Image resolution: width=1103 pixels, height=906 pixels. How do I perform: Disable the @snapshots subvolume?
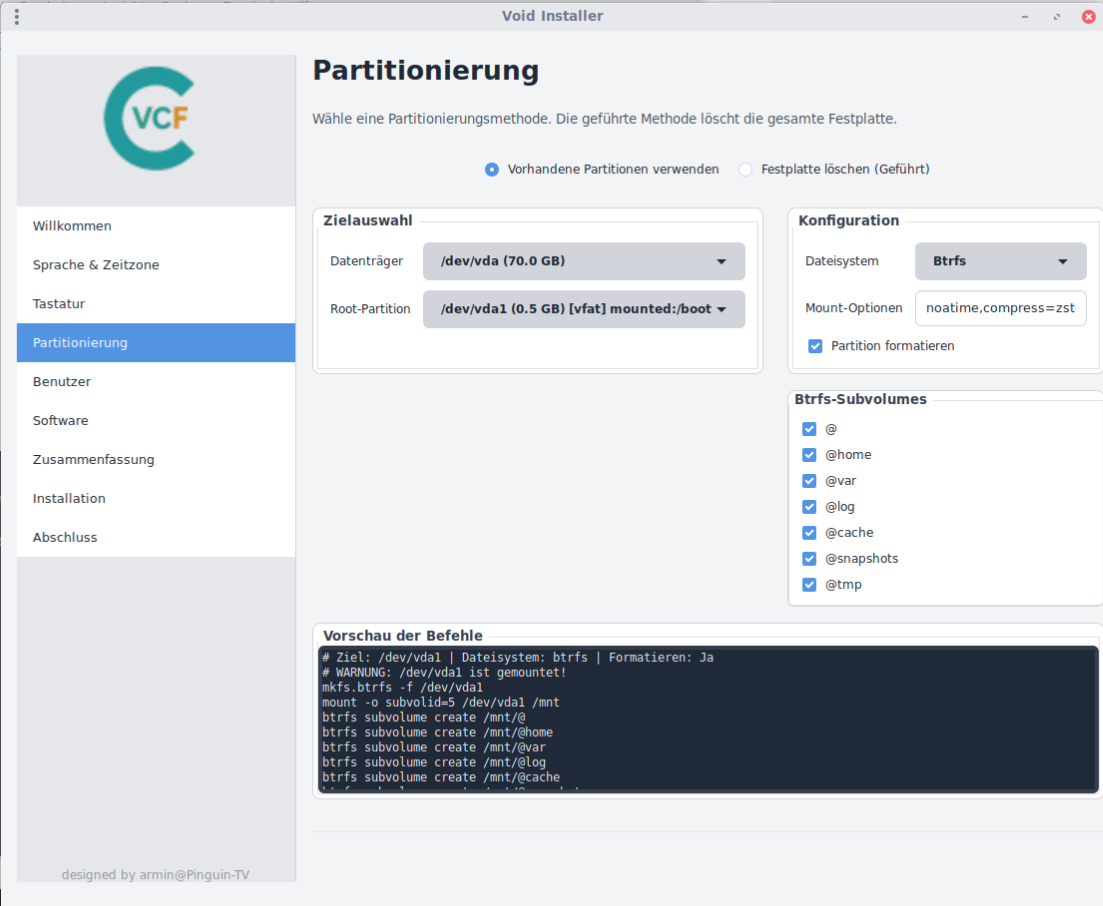(x=809, y=559)
